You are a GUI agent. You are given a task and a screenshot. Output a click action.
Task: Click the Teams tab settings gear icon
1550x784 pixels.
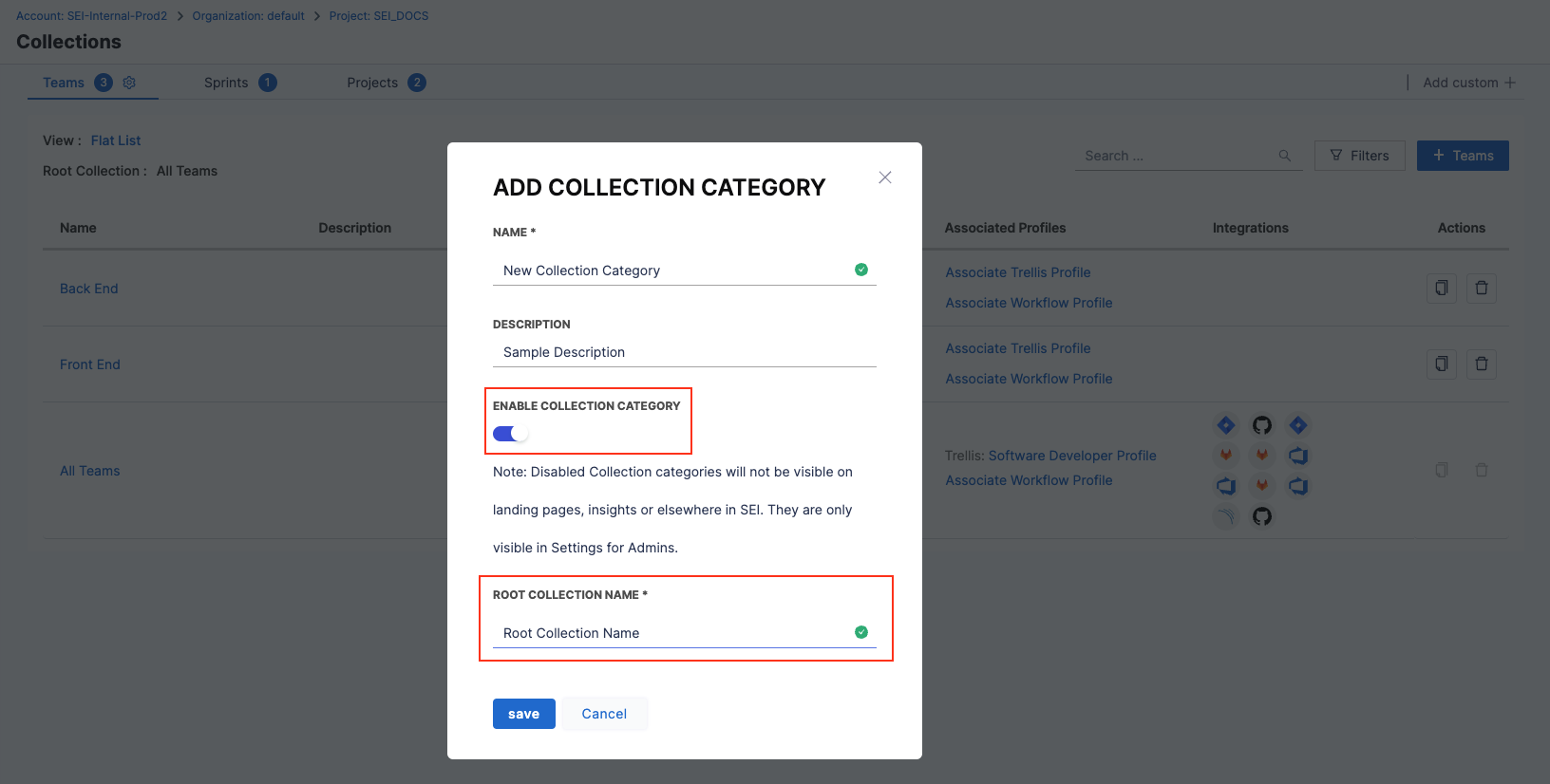pos(129,83)
